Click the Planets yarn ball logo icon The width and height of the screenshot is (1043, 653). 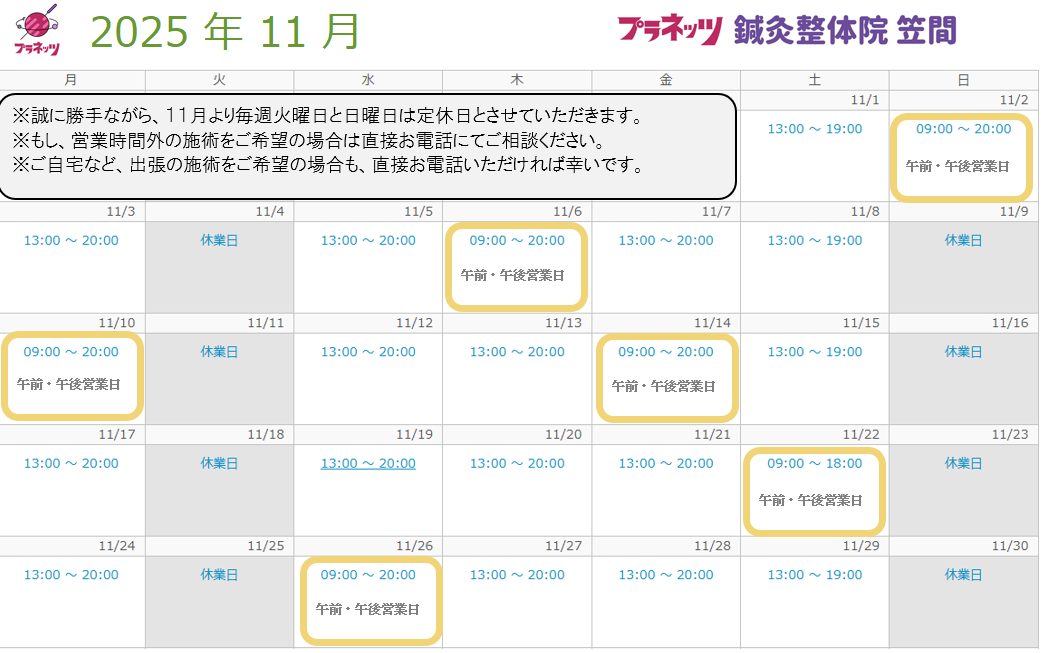(37, 22)
